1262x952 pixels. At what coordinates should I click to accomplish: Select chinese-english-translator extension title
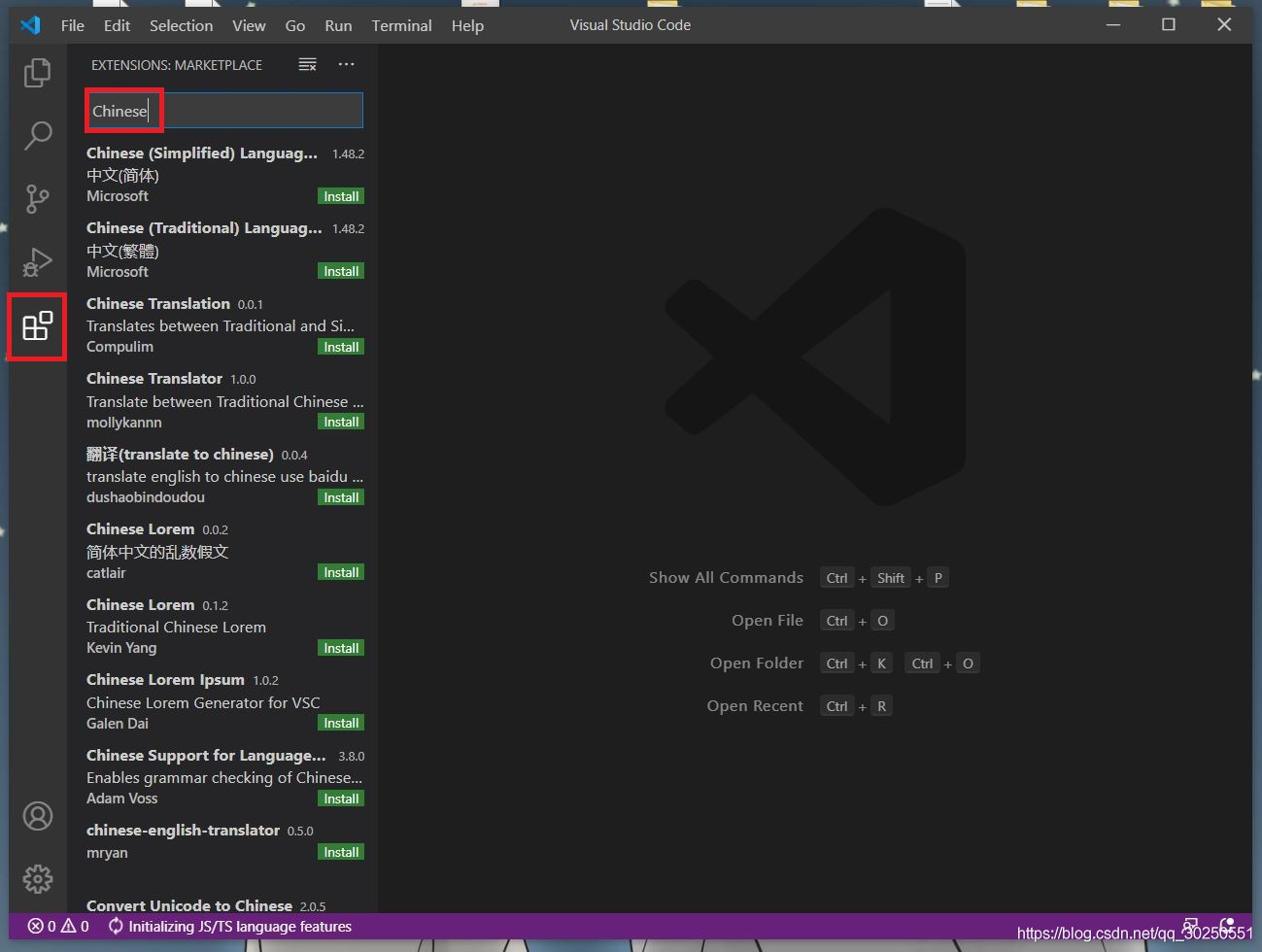point(183,831)
